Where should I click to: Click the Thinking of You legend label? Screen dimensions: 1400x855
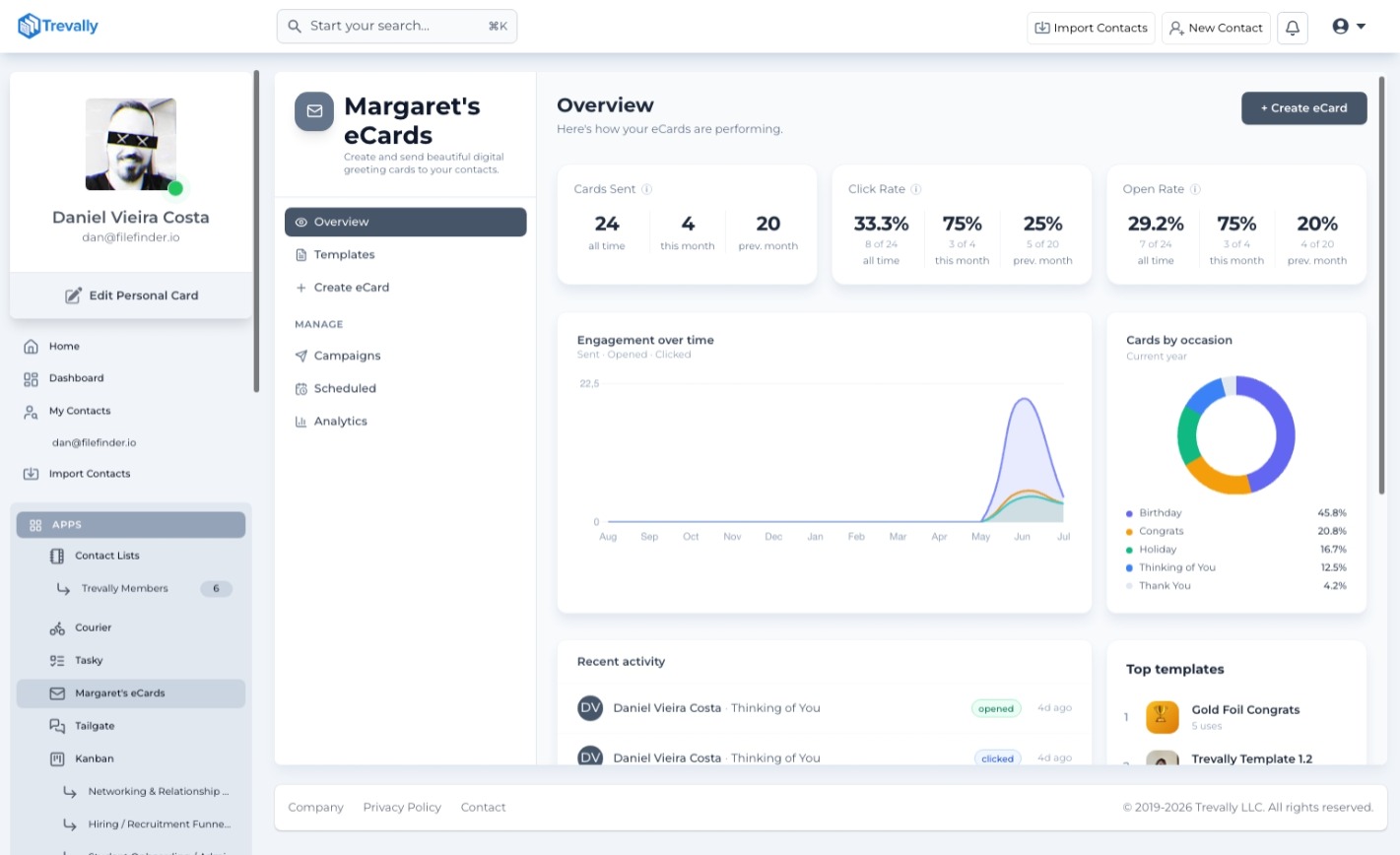(x=1177, y=568)
